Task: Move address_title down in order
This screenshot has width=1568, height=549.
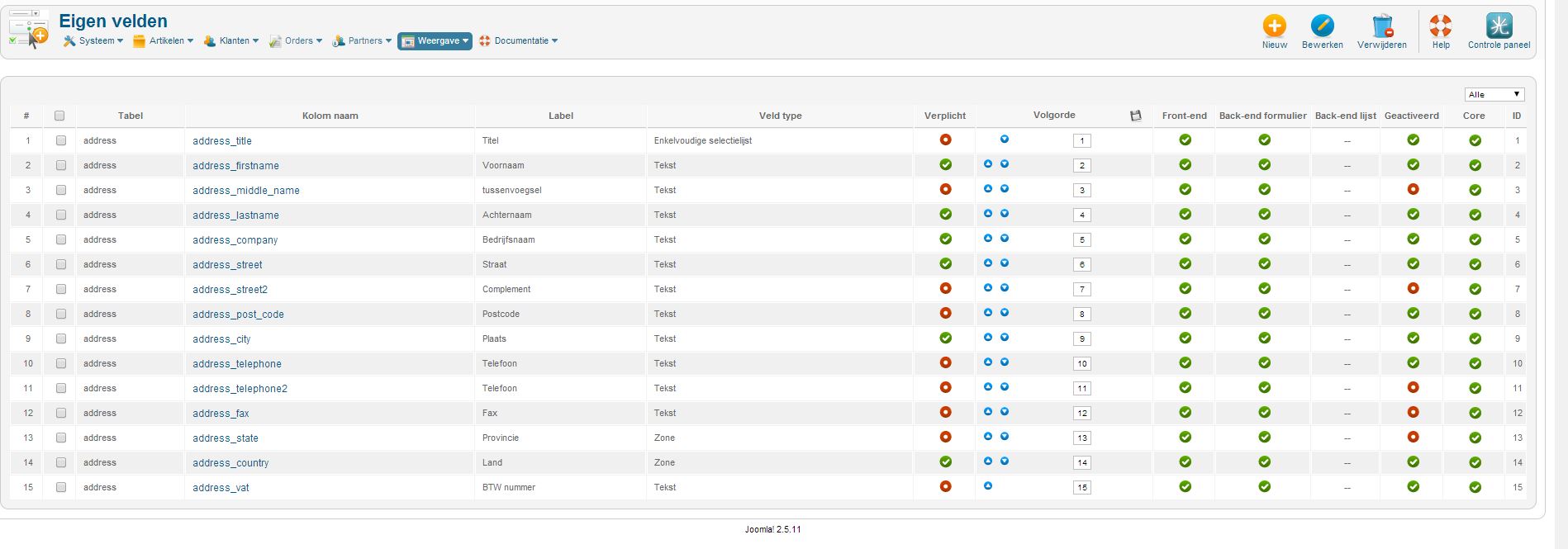Action: [1005, 140]
